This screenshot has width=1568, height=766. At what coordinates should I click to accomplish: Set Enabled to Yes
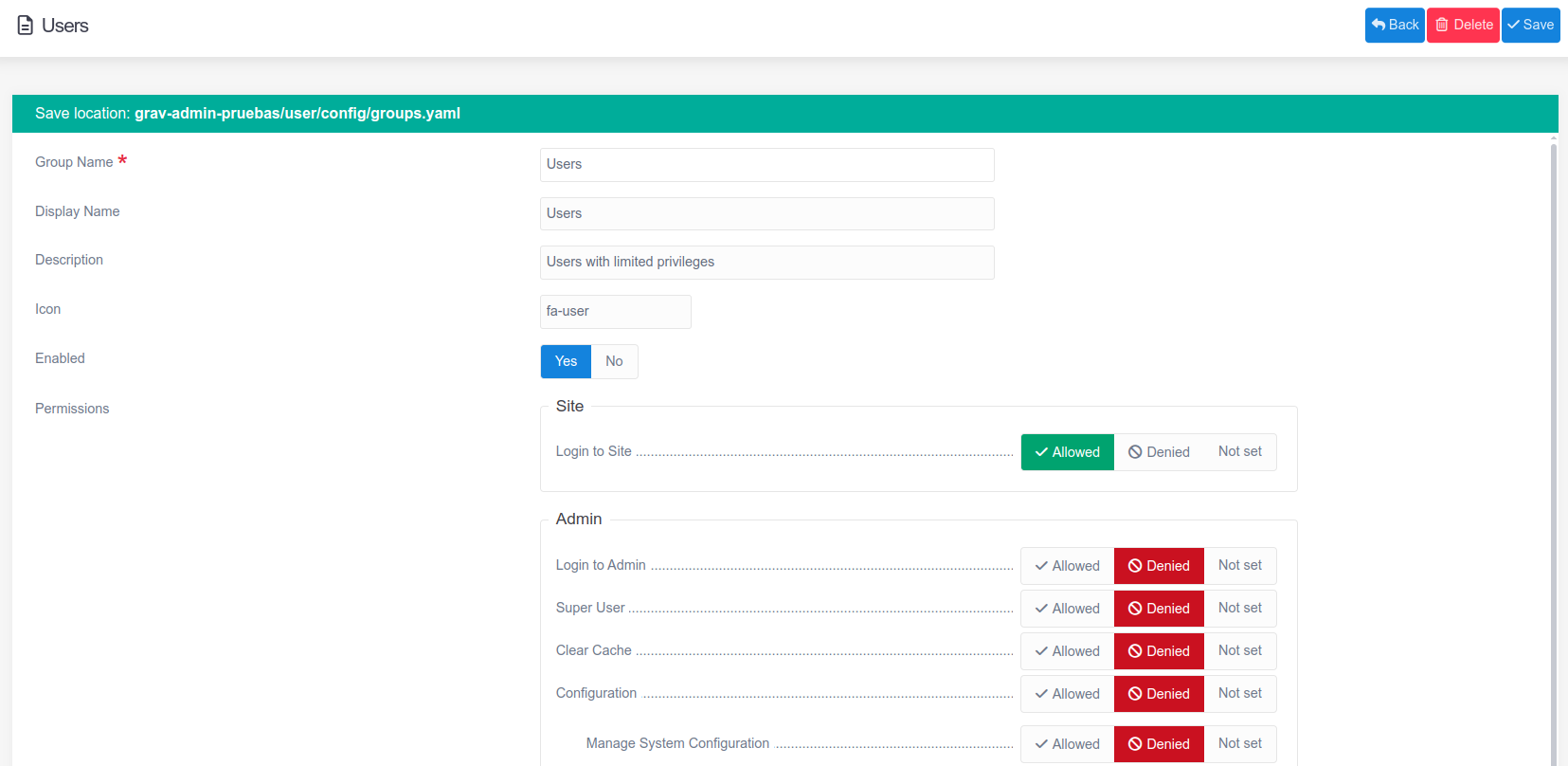(566, 361)
